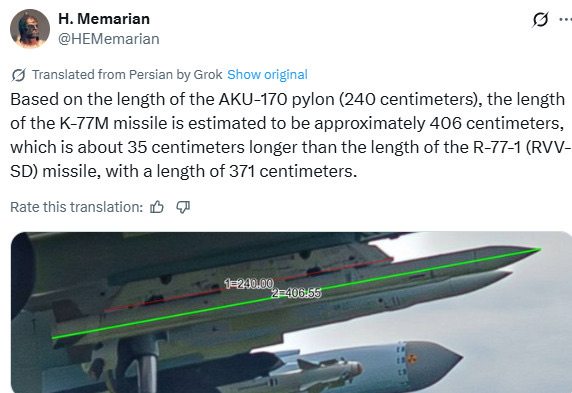Click the "Translated from Persian by Grok" notice

(x=127, y=74)
